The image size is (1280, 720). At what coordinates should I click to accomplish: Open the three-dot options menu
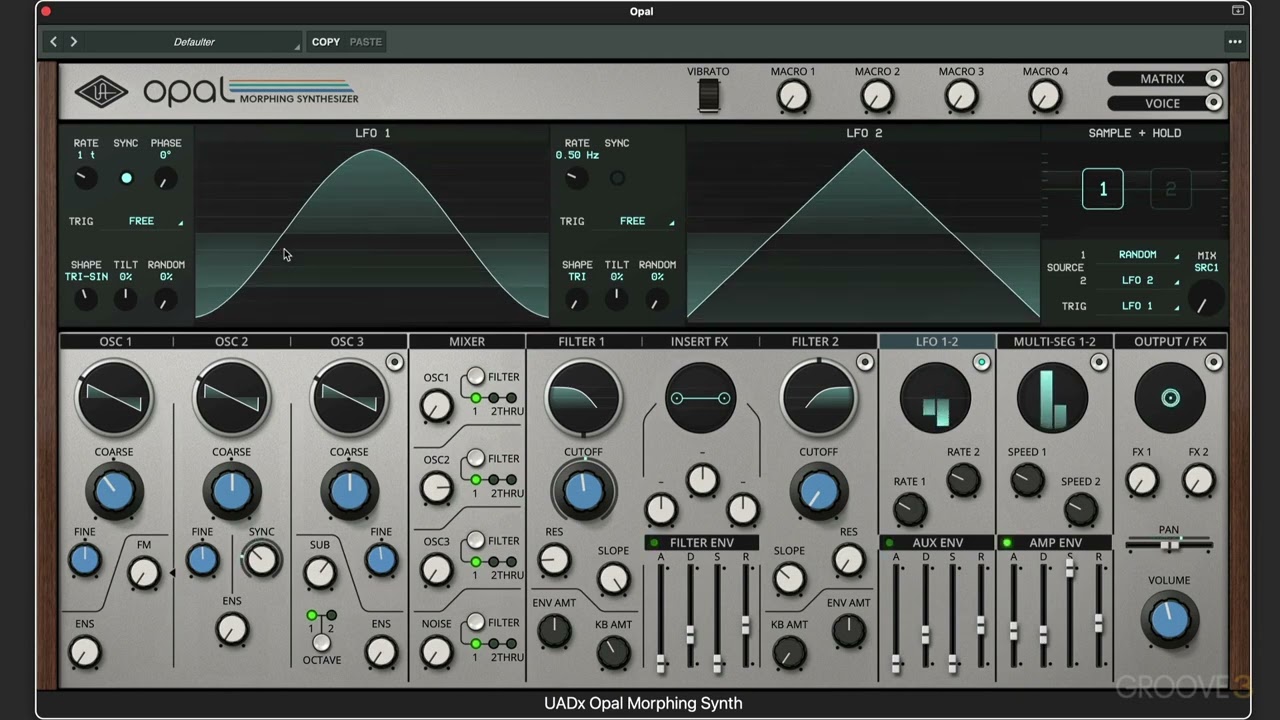(1235, 42)
